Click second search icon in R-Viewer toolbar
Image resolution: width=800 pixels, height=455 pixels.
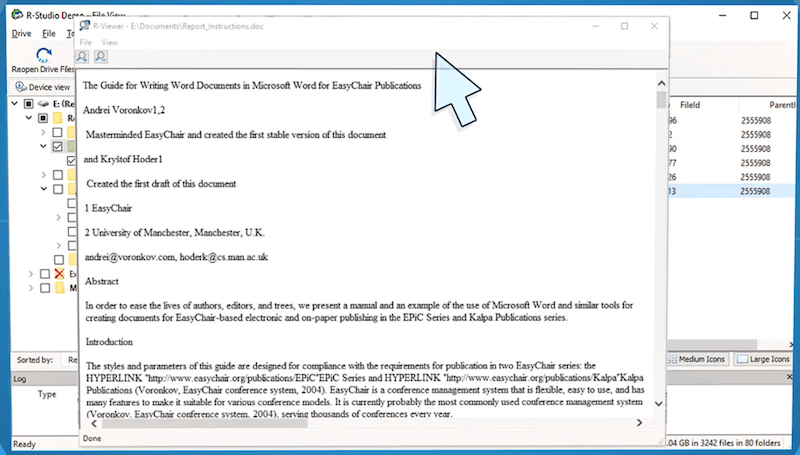[101, 57]
